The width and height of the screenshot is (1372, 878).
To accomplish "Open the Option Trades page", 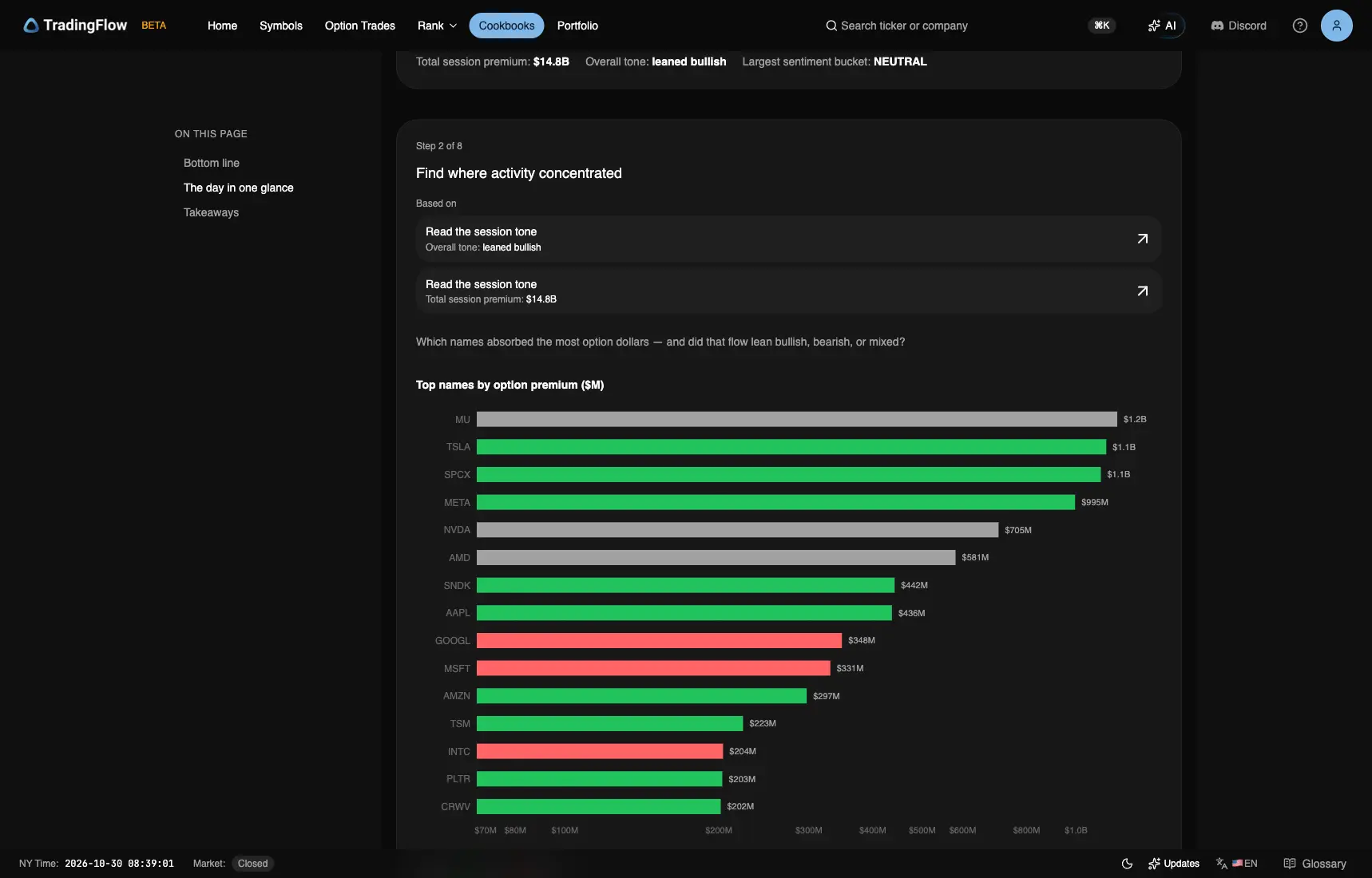I will (x=360, y=26).
